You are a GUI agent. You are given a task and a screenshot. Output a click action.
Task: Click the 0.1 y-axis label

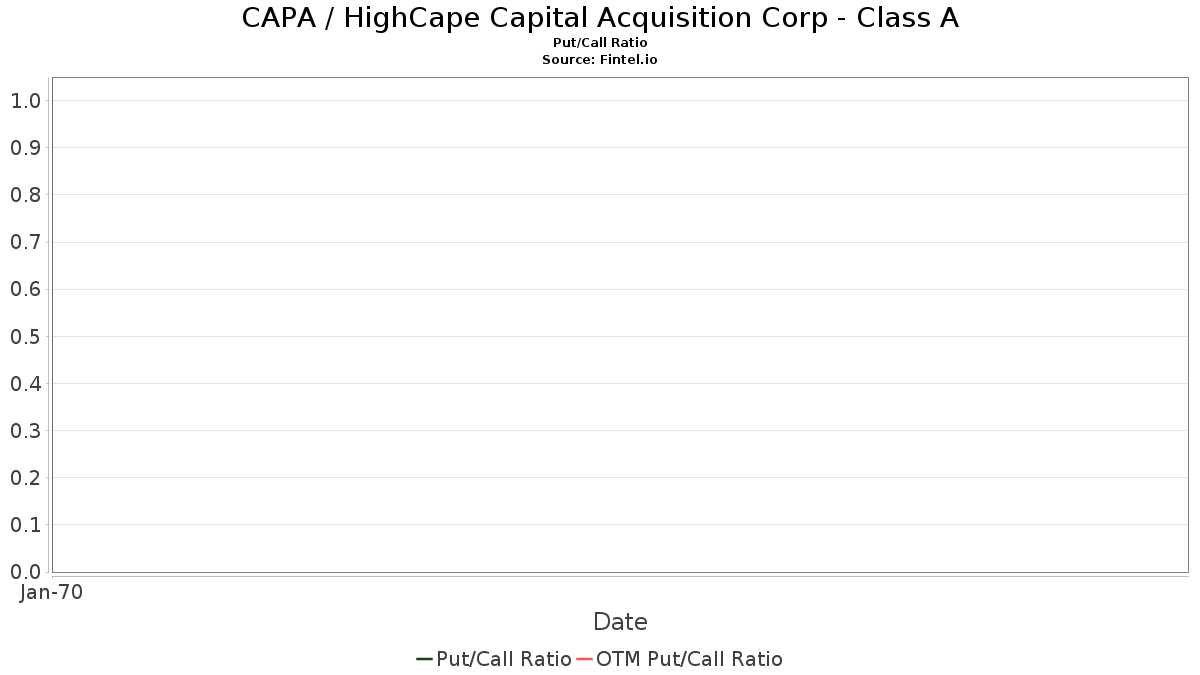point(25,525)
